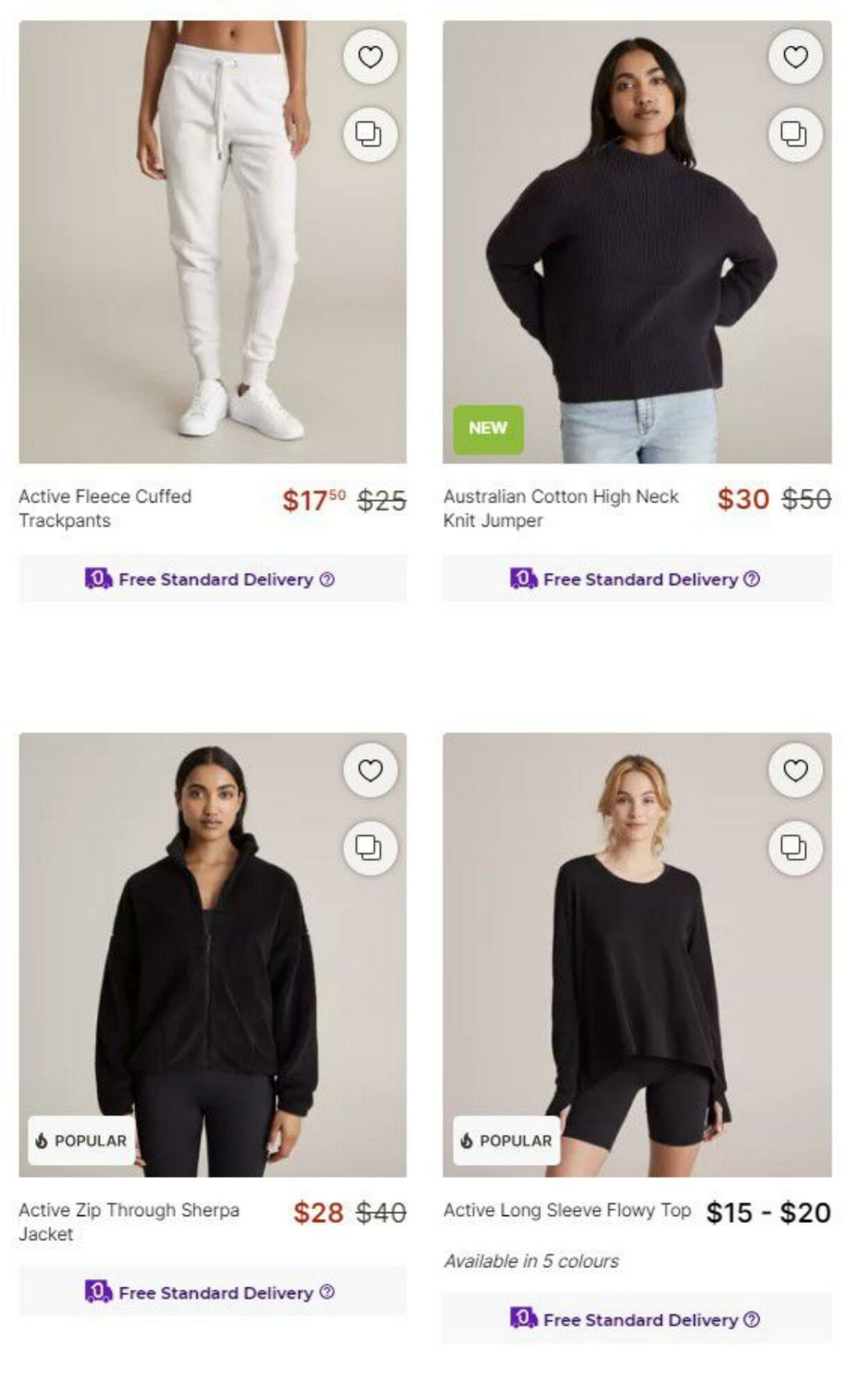Heart the Active Zip Through Sherpa Jacket
The image size is (868, 1384).
pos(370,770)
